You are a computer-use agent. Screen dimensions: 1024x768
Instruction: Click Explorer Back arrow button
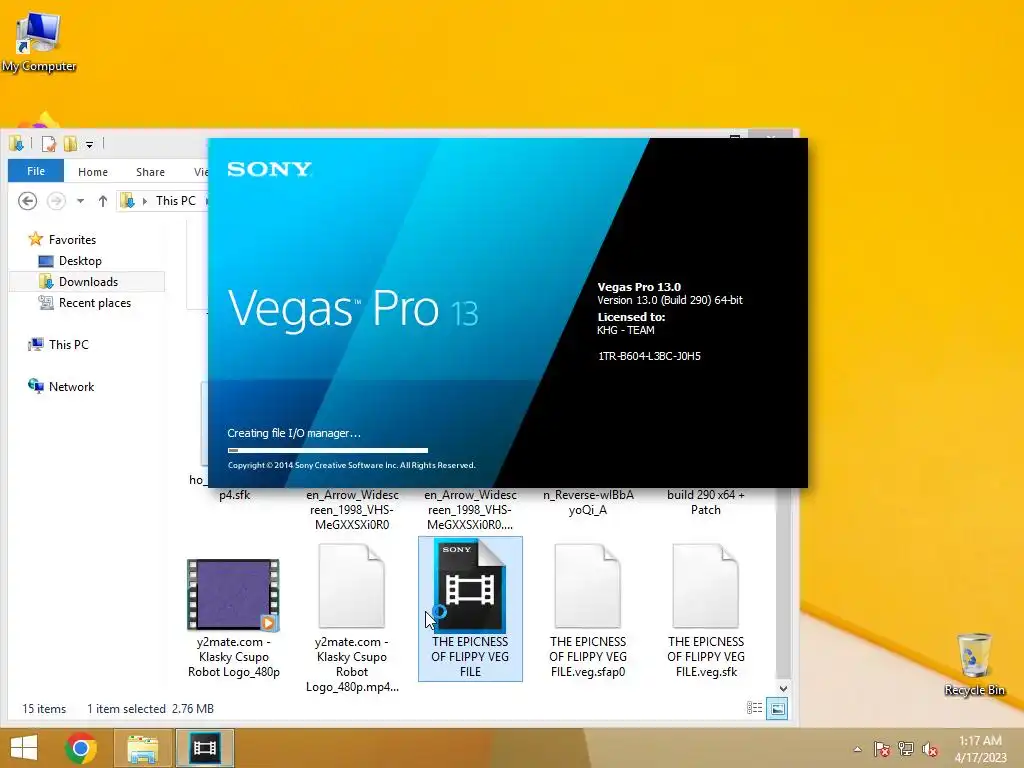(27, 200)
